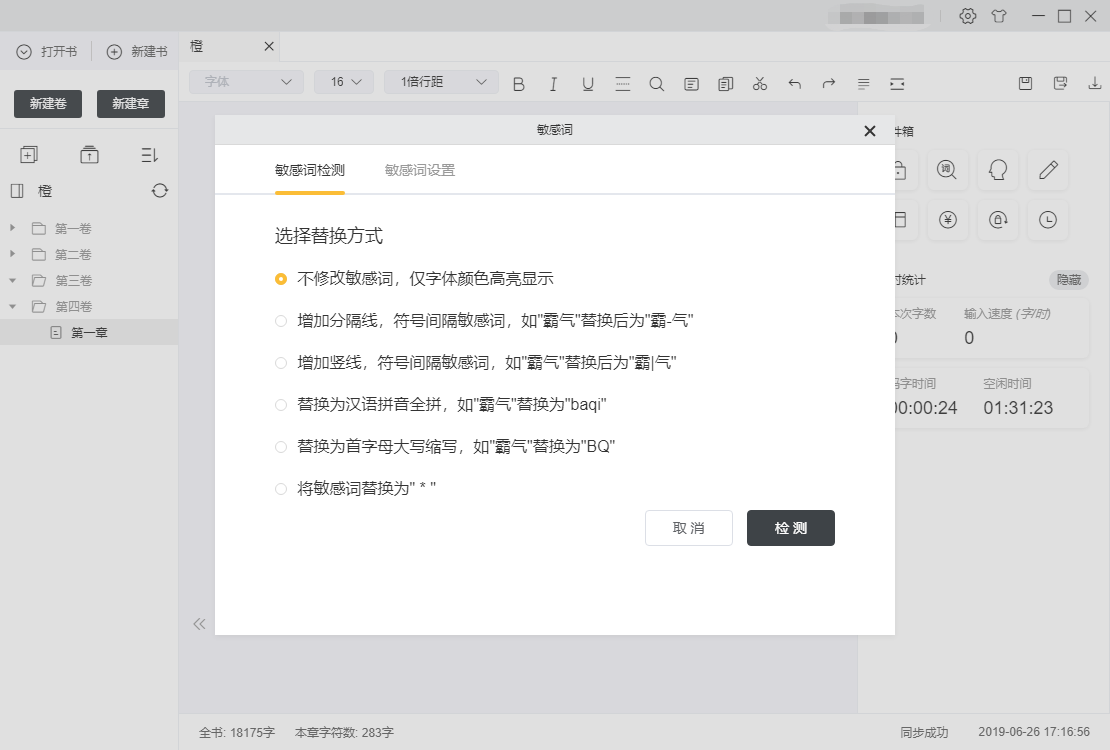Click the undo arrow icon

click(794, 84)
